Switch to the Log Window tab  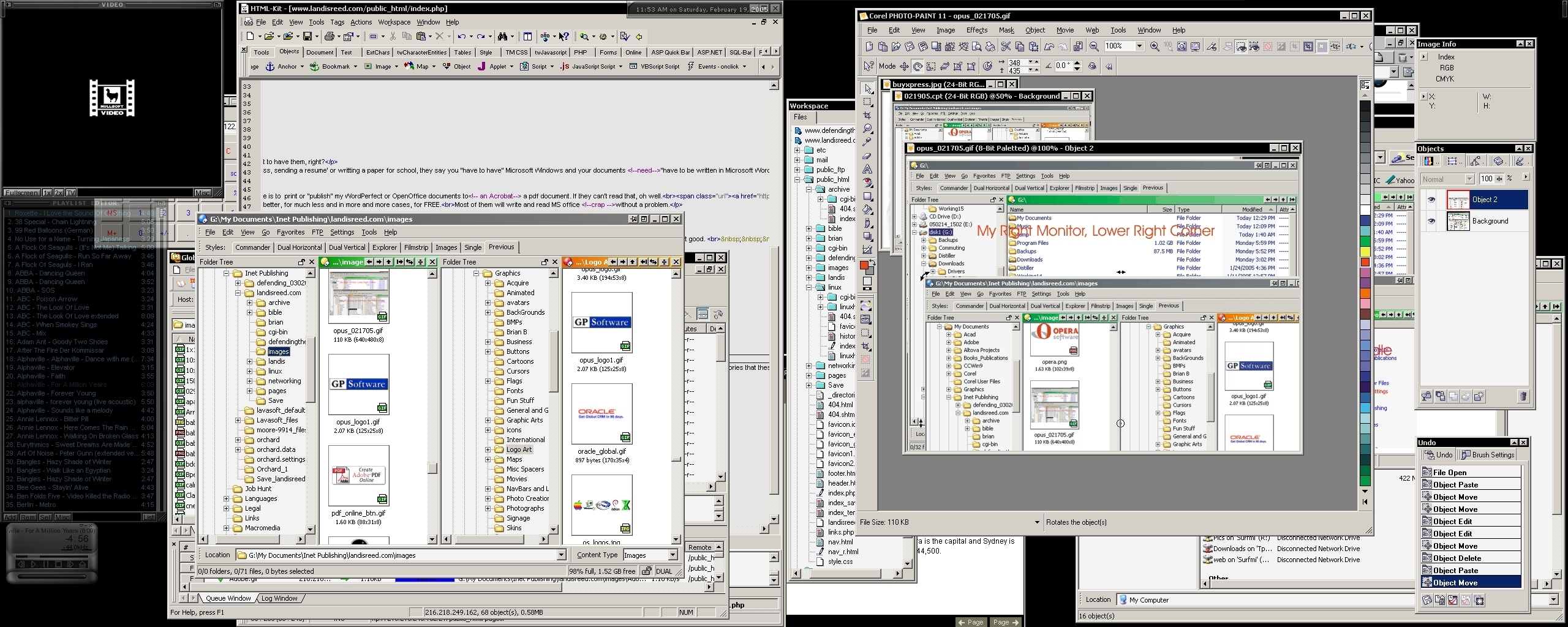point(279,598)
